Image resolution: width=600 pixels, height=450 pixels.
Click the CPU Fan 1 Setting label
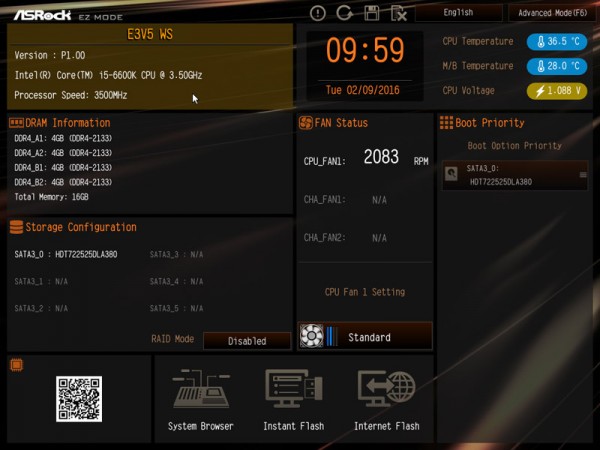click(365, 292)
